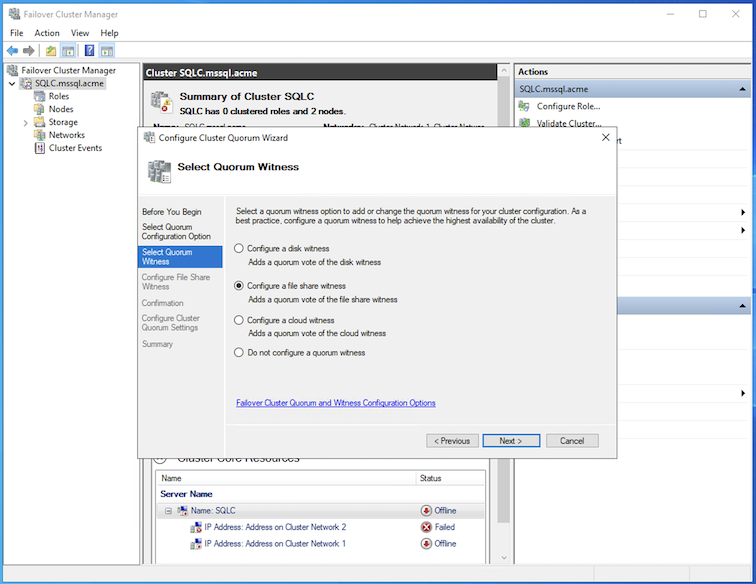Open Failover Cluster Quorum and Witness Configuration Options link
This screenshot has width=756, height=584.
336,403
